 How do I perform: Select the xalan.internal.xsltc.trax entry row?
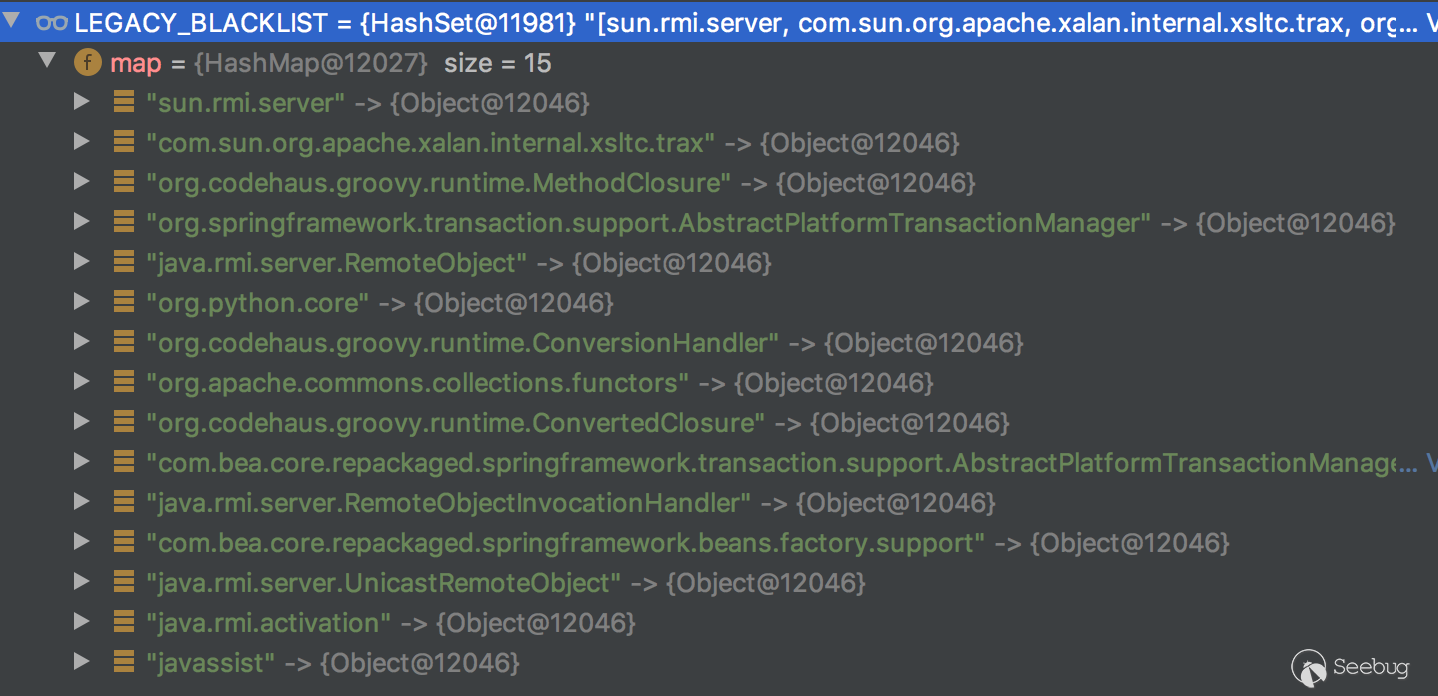click(x=430, y=143)
